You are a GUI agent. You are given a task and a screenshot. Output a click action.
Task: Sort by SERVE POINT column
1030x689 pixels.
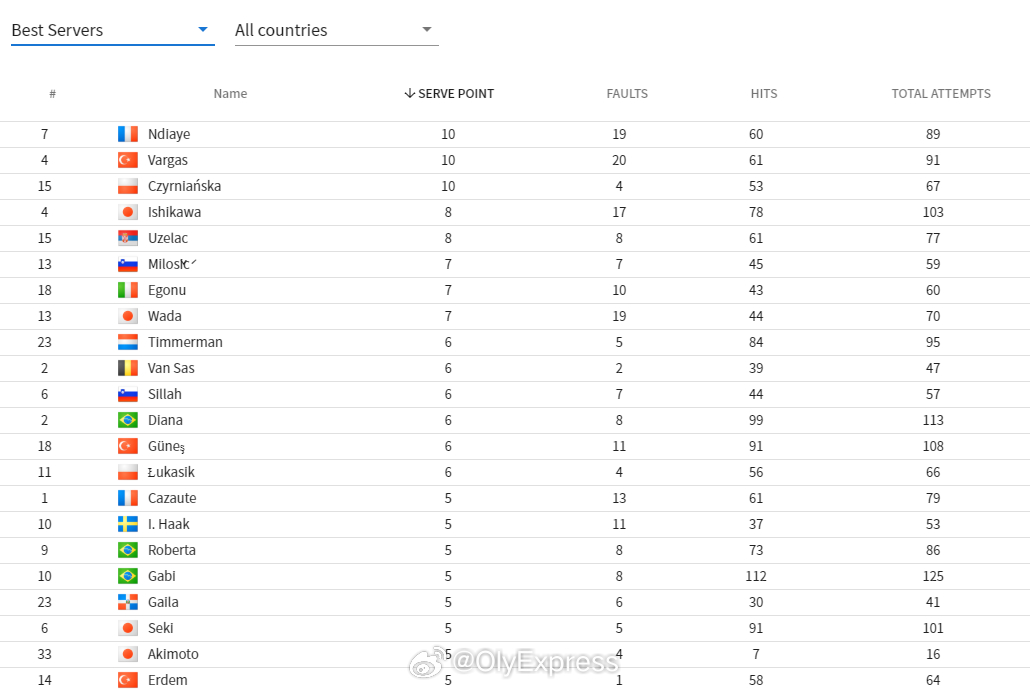[448, 94]
